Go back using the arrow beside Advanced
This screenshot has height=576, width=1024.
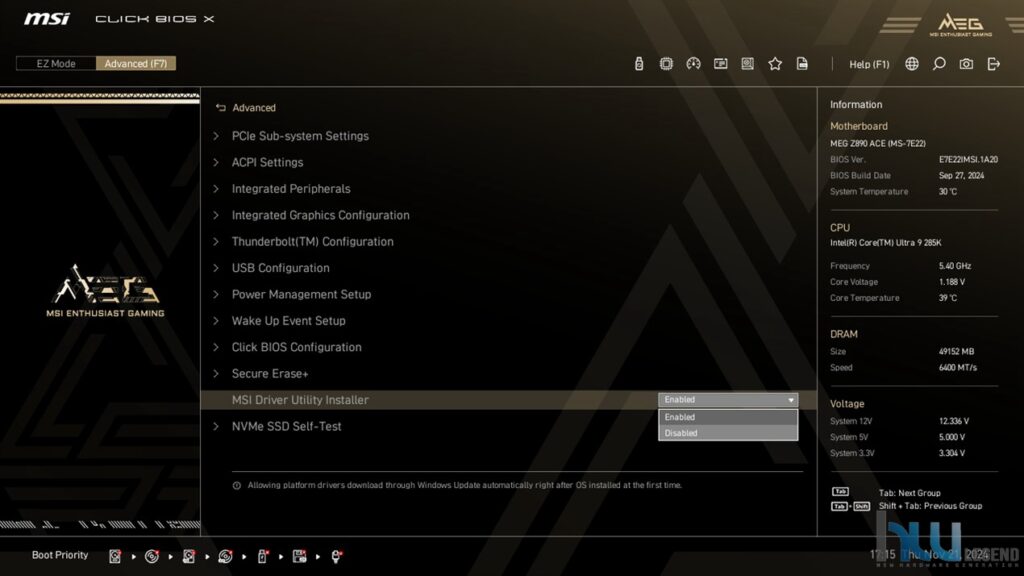221,108
